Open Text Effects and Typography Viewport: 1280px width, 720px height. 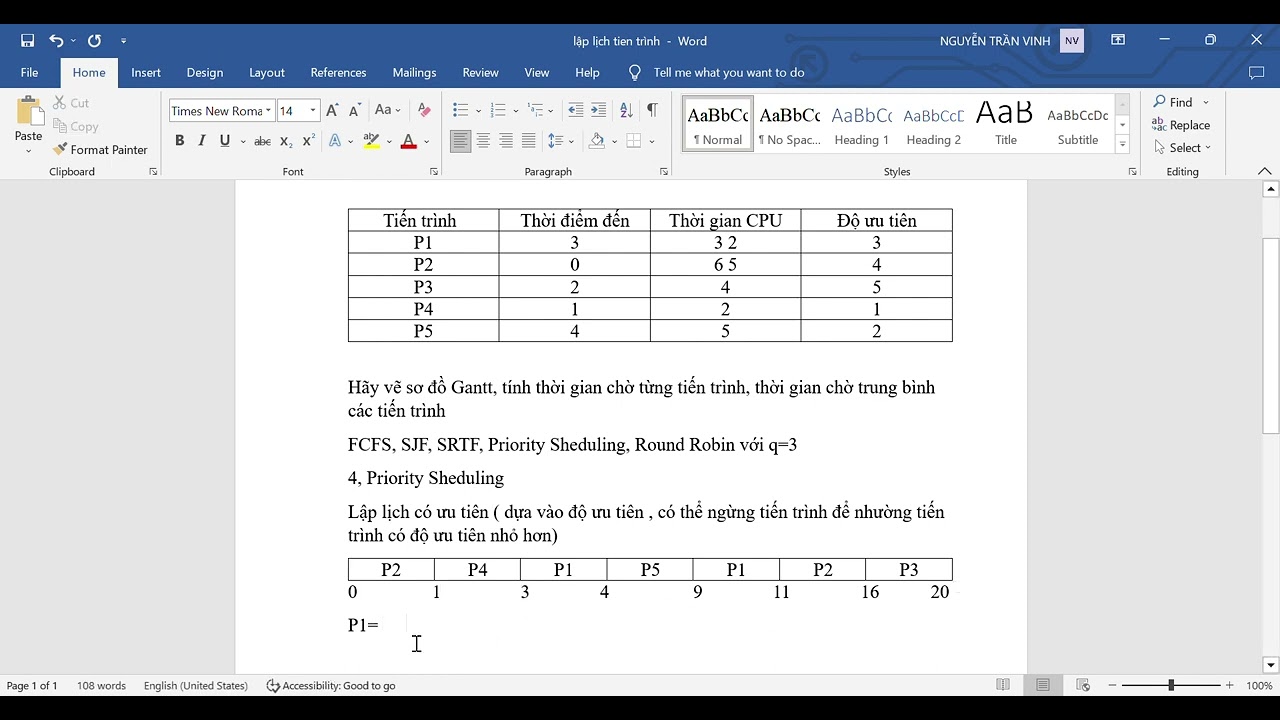(x=335, y=141)
